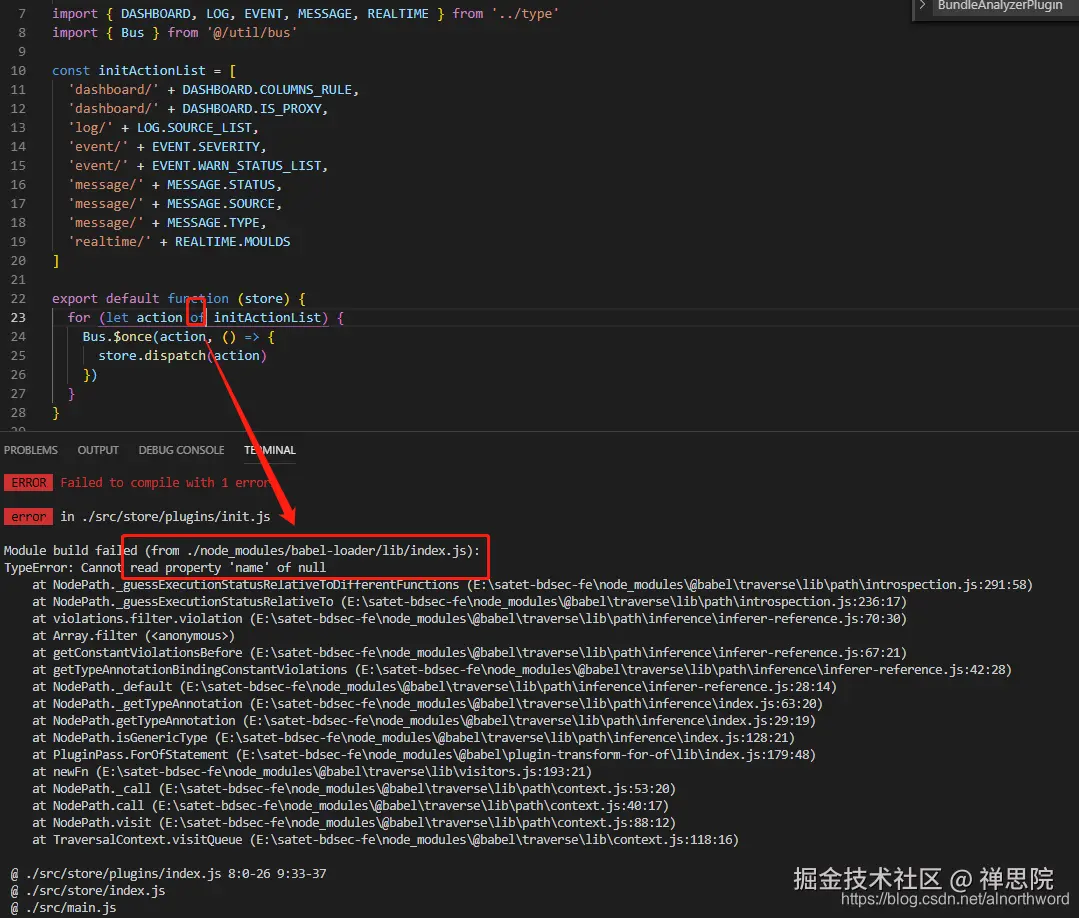The width and height of the screenshot is (1079, 918).
Task: Click MESSAGE.STATUS on line 16
Action: 221,185
